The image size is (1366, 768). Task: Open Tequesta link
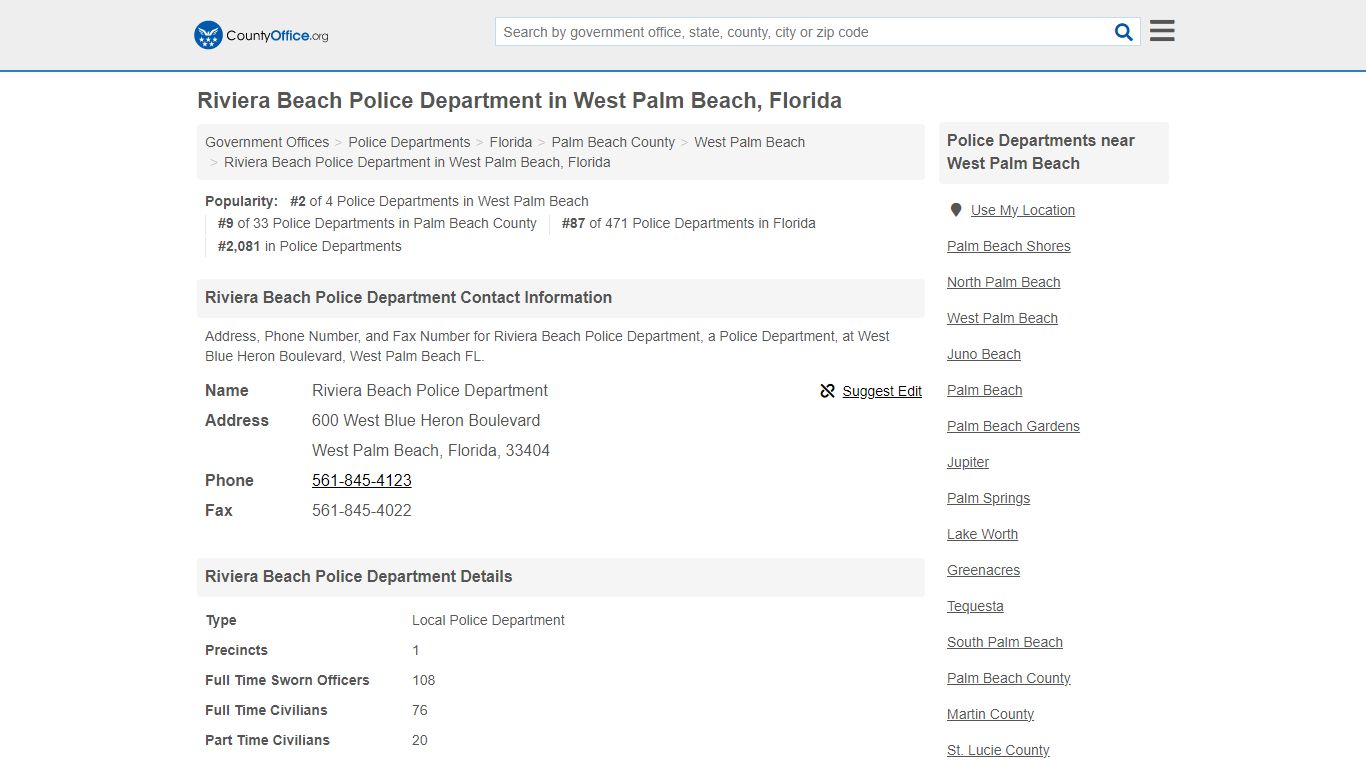[x=975, y=606]
